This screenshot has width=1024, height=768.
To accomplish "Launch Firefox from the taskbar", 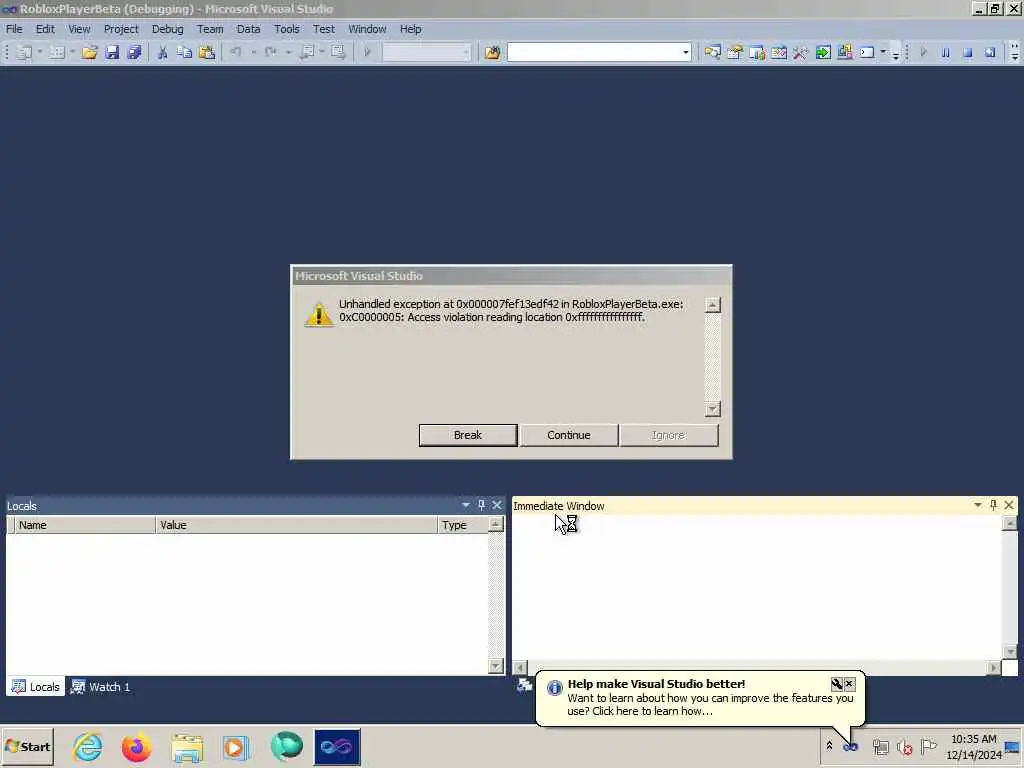I will coord(136,747).
